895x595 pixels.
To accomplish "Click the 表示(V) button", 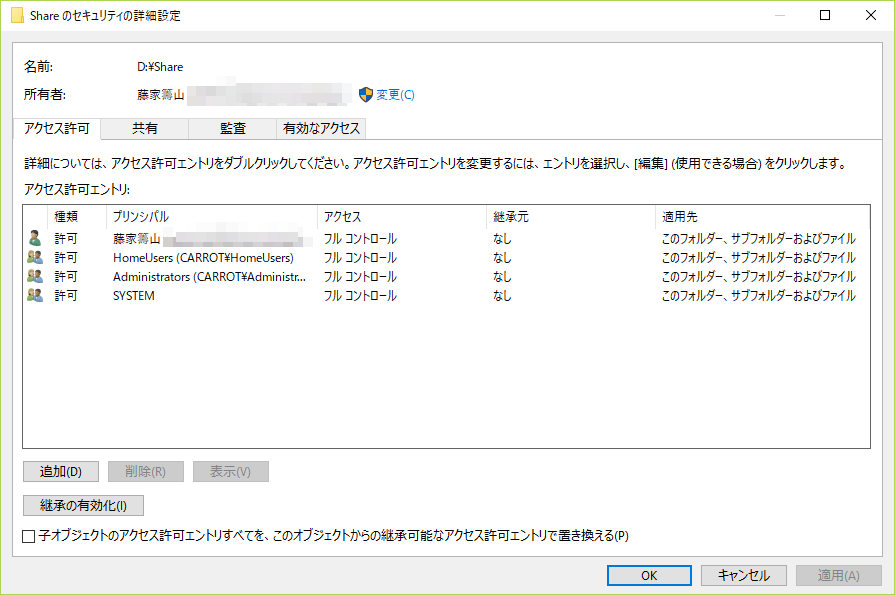I will coord(230,470).
